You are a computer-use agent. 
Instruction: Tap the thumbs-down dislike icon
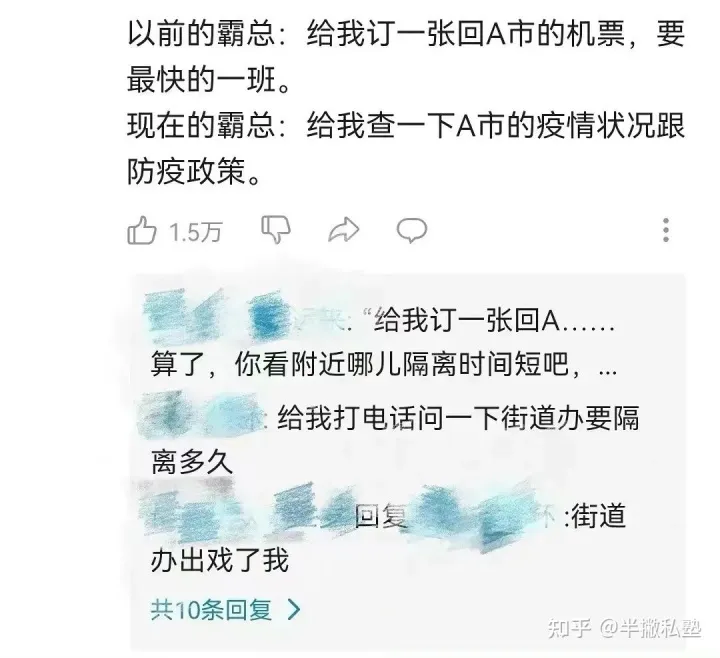(x=276, y=229)
